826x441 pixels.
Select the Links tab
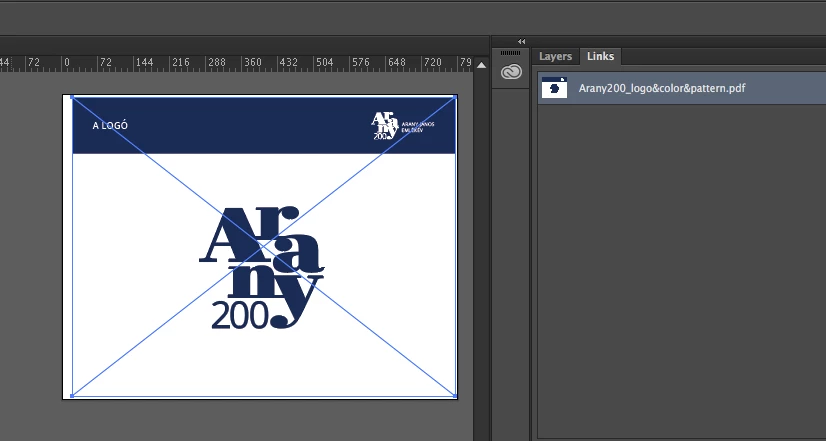pyautogui.click(x=601, y=56)
